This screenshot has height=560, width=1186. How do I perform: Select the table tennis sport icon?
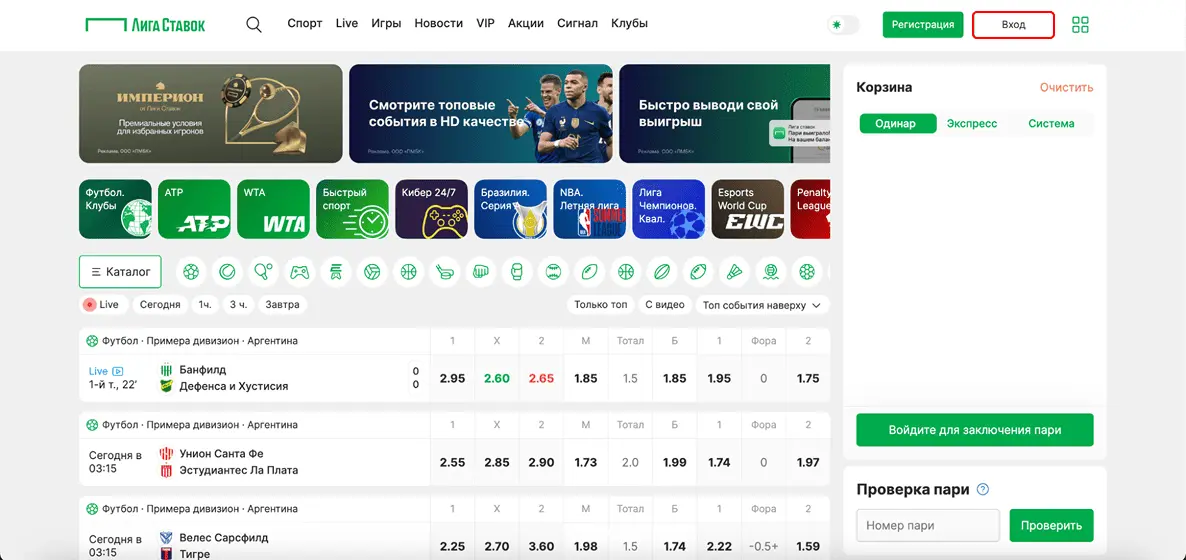coord(263,271)
